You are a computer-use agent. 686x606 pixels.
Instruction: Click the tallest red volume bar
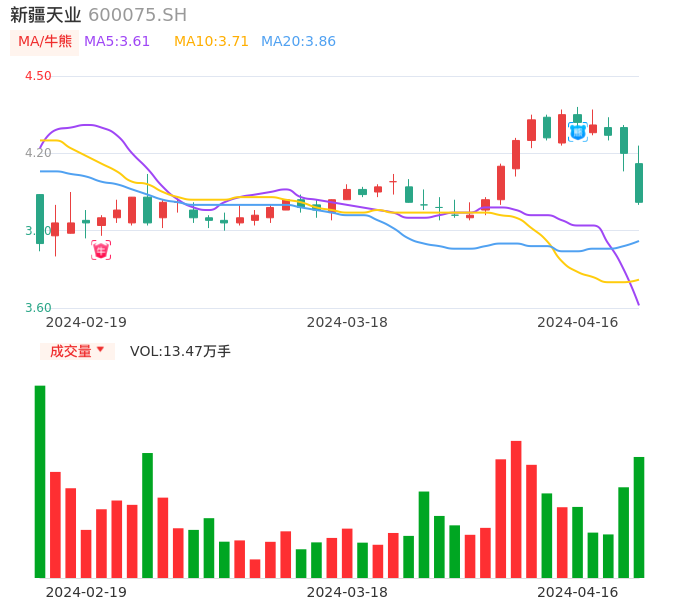[516, 509]
